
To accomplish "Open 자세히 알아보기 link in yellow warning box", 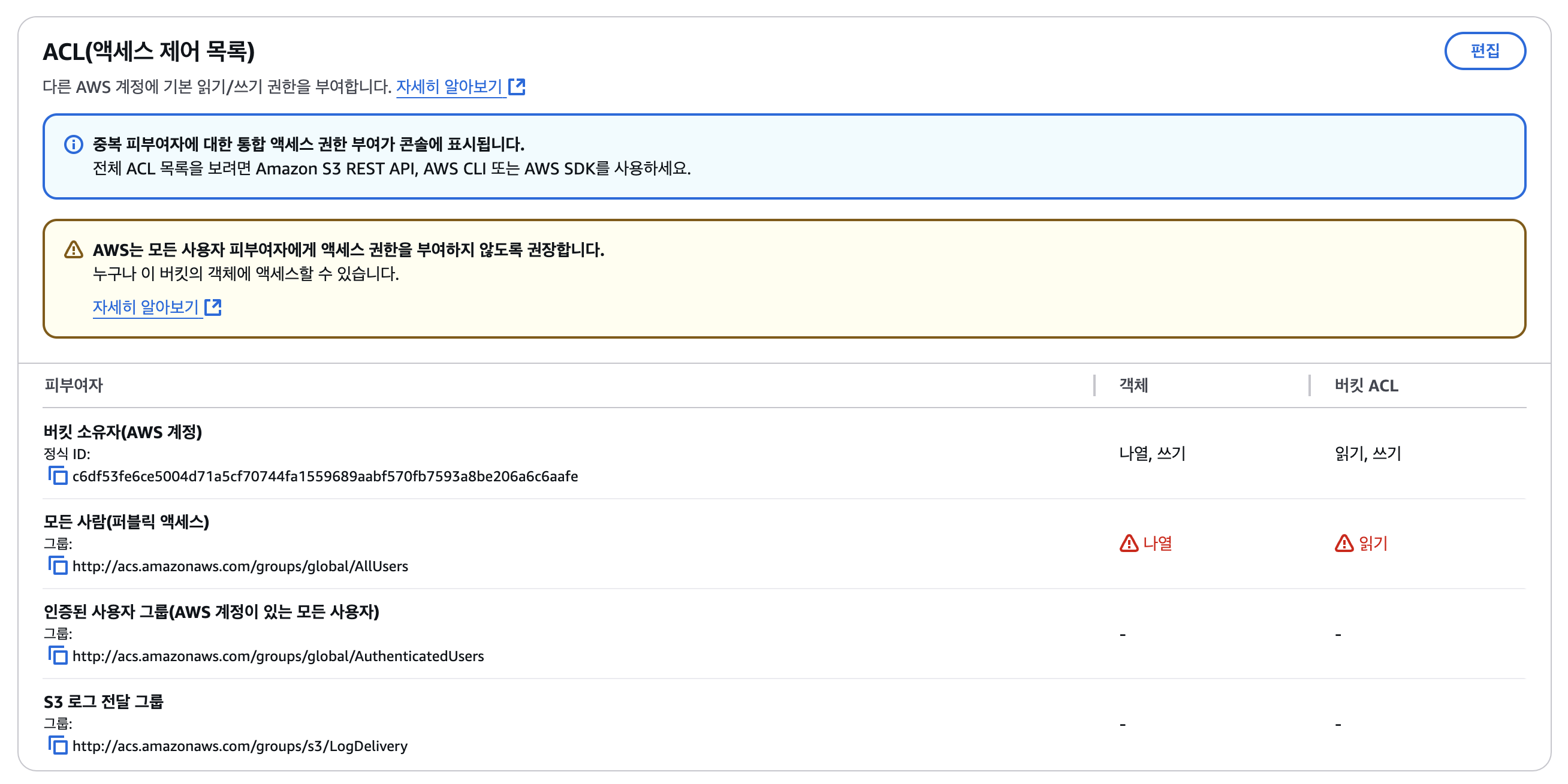I will point(146,307).
